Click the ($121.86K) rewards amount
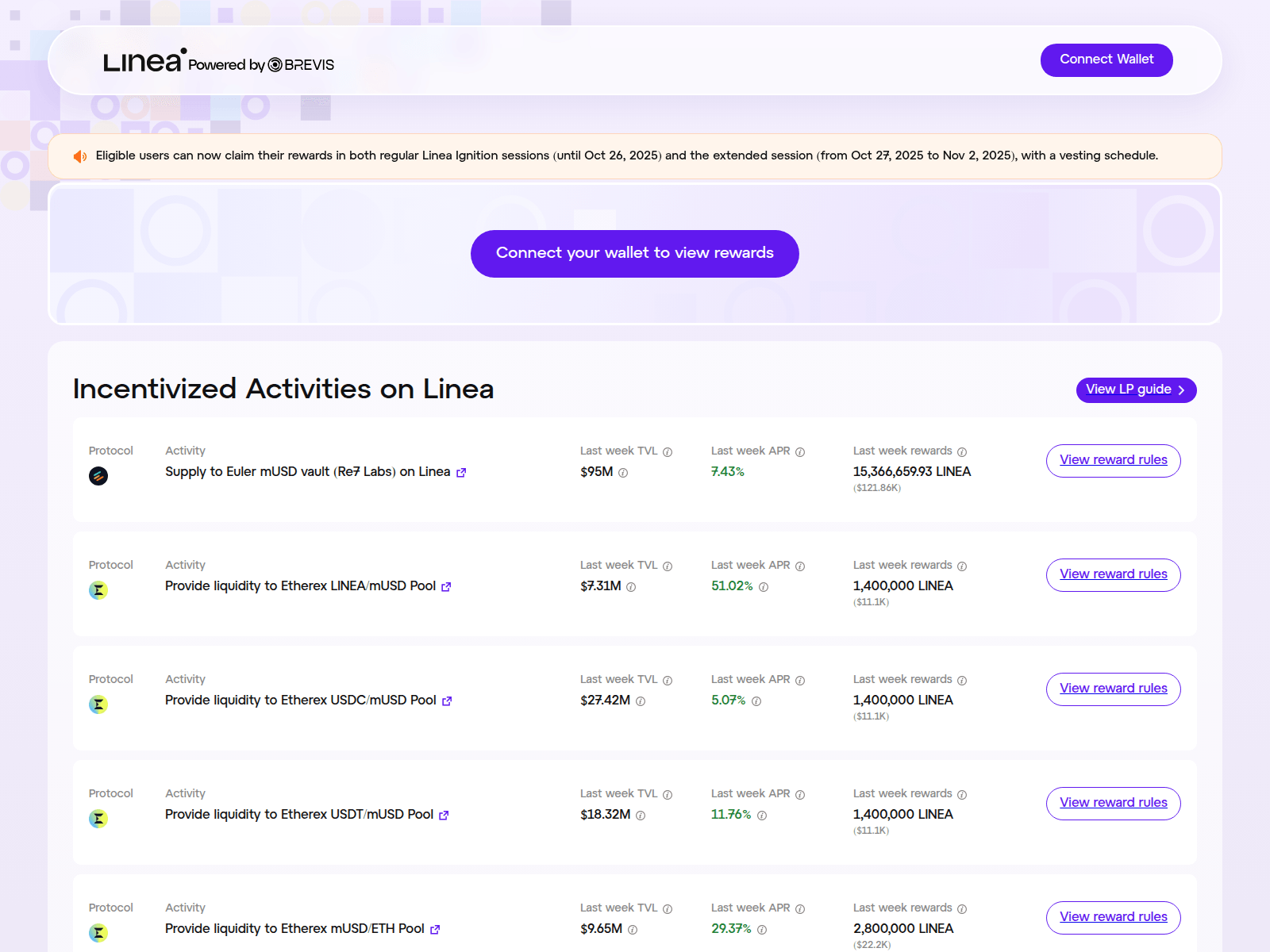The height and width of the screenshot is (952, 1270). tap(877, 488)
